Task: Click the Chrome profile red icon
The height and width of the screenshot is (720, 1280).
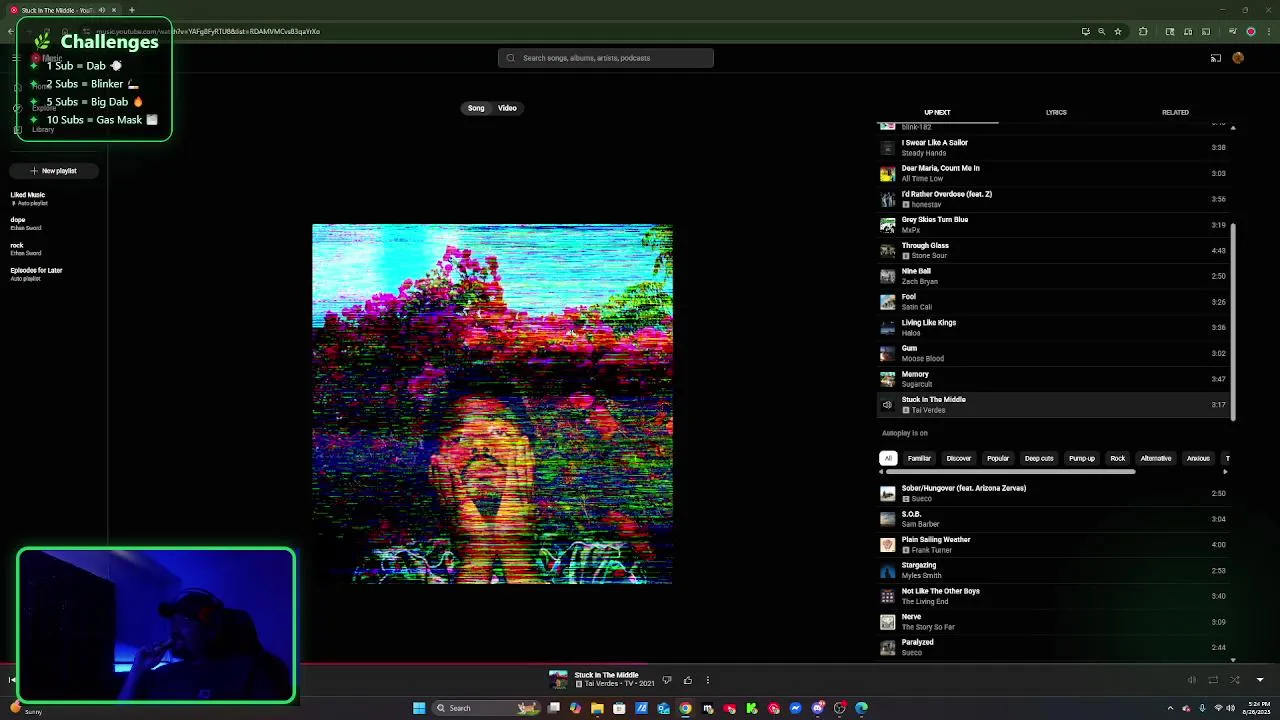Action: pos(1250,31)
